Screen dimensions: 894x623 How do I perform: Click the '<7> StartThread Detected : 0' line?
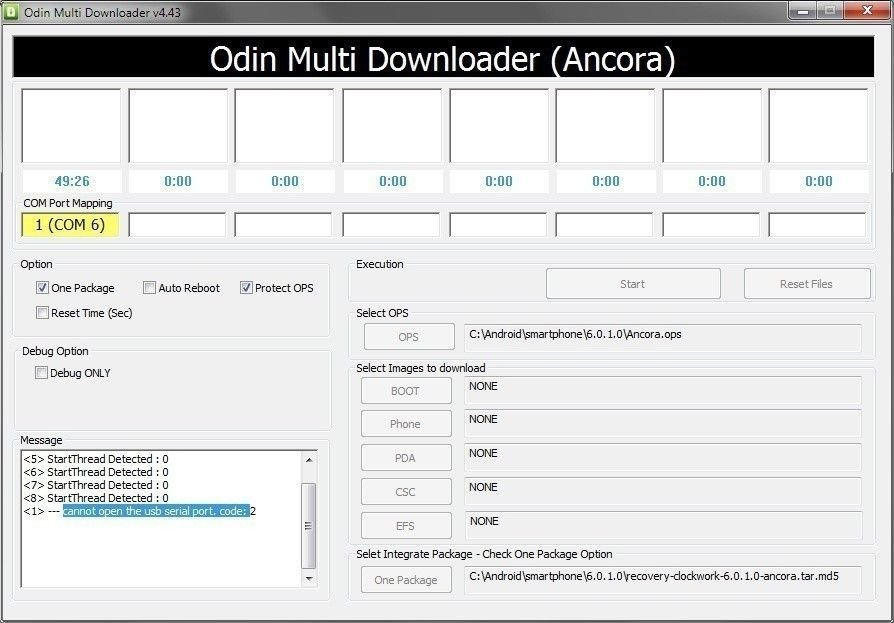pos(96,485)
